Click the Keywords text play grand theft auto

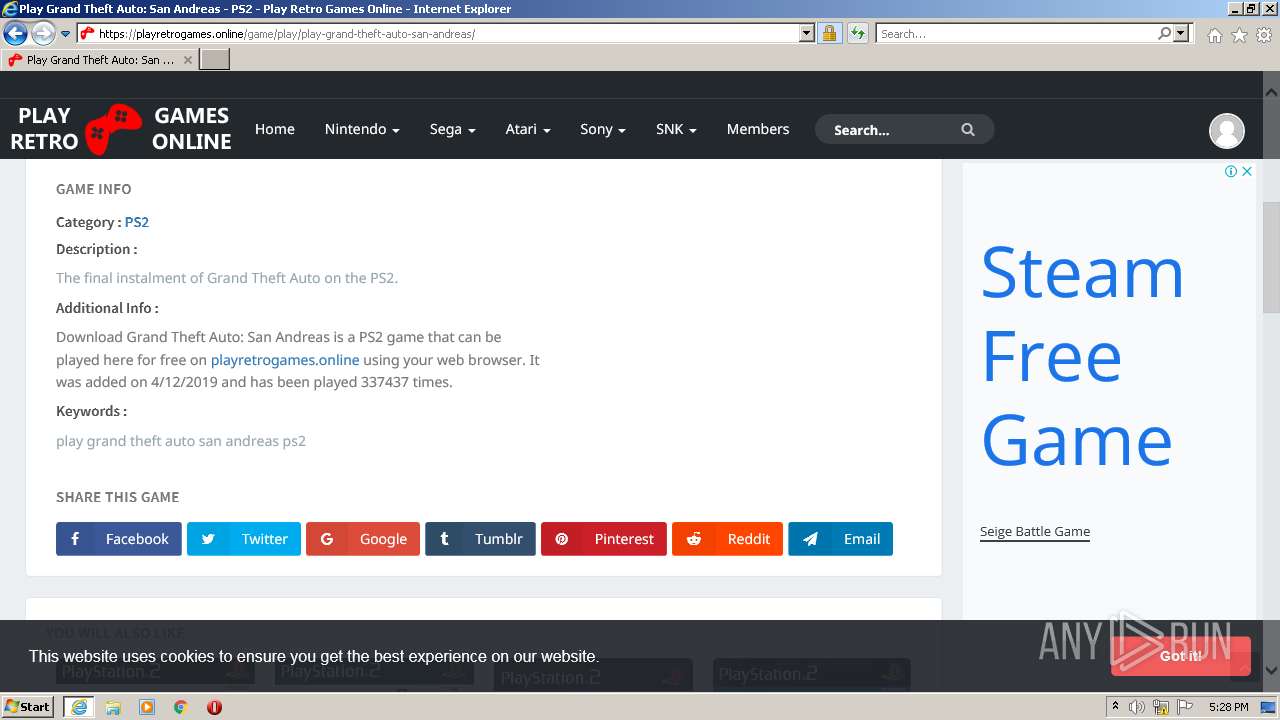(x=181, y=441)
